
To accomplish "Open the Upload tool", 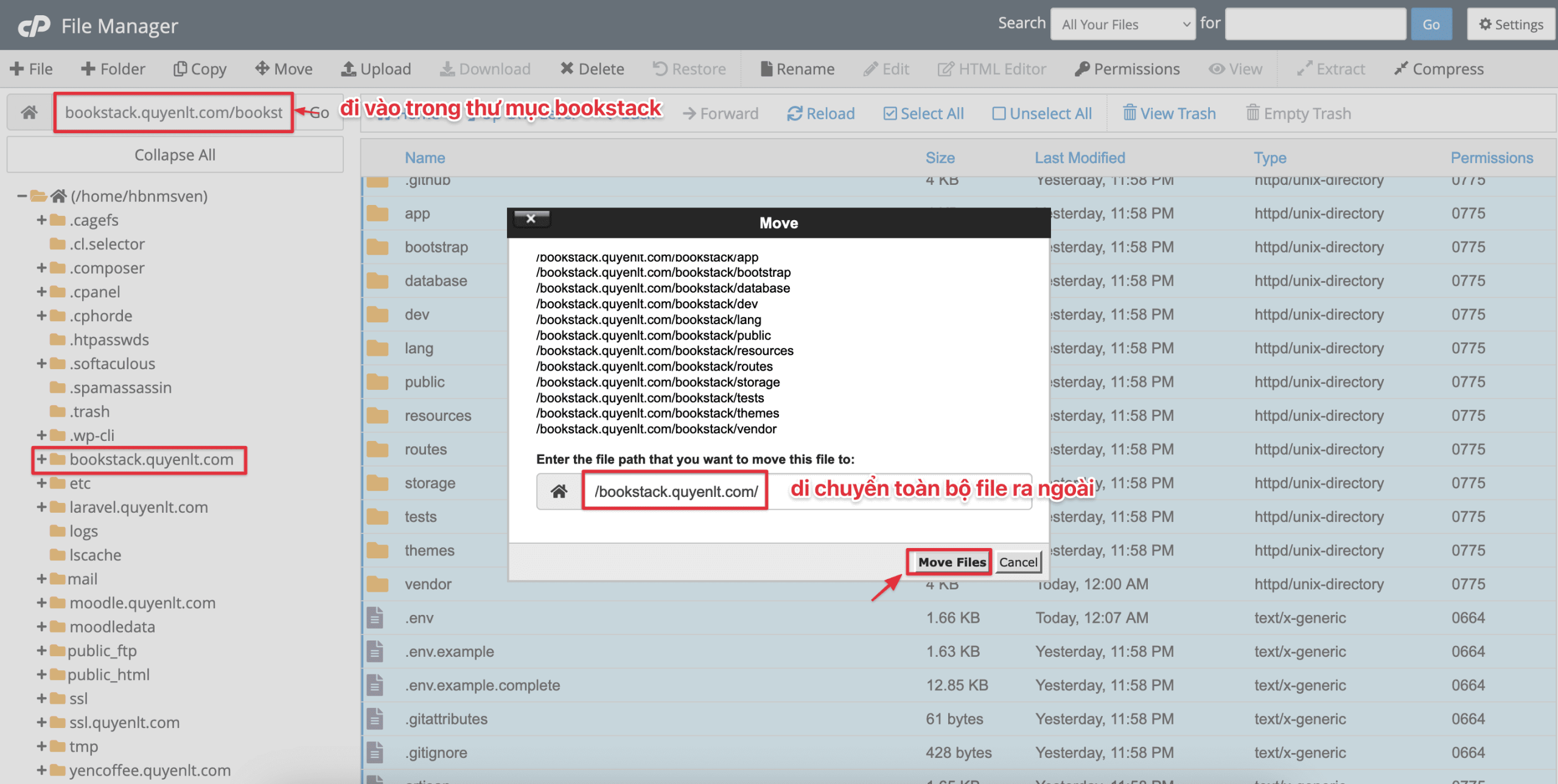I will click(x=376, y=69).
